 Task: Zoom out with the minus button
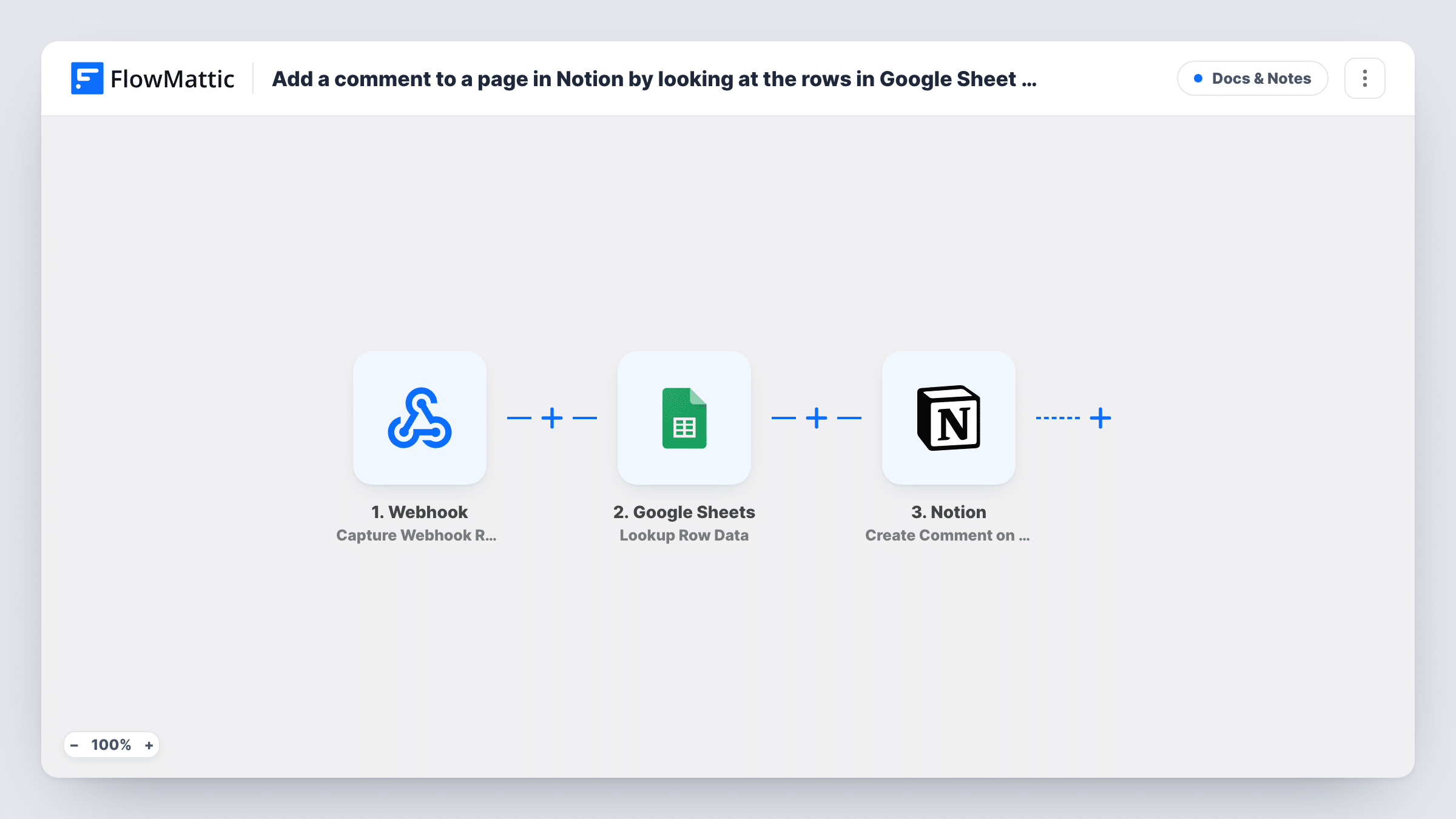[74, 745]
